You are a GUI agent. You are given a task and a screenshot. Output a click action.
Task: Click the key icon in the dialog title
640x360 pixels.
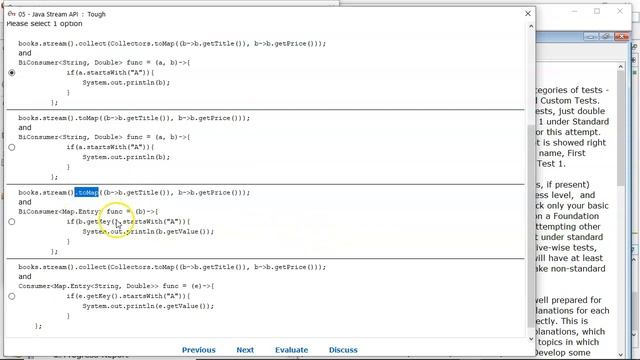11,13
